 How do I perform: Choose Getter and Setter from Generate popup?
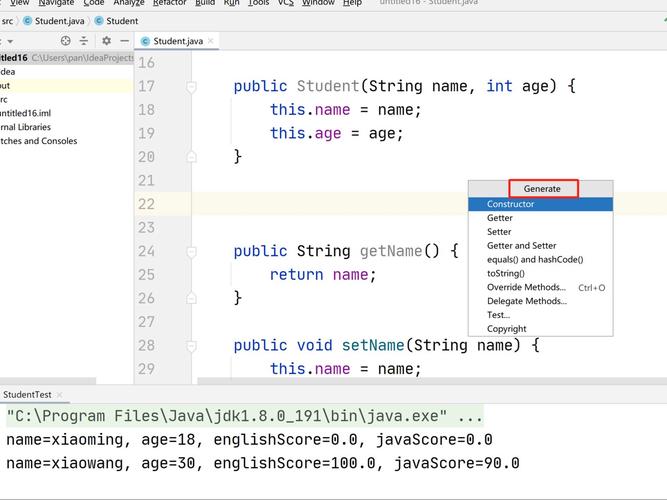click(521, 246)
